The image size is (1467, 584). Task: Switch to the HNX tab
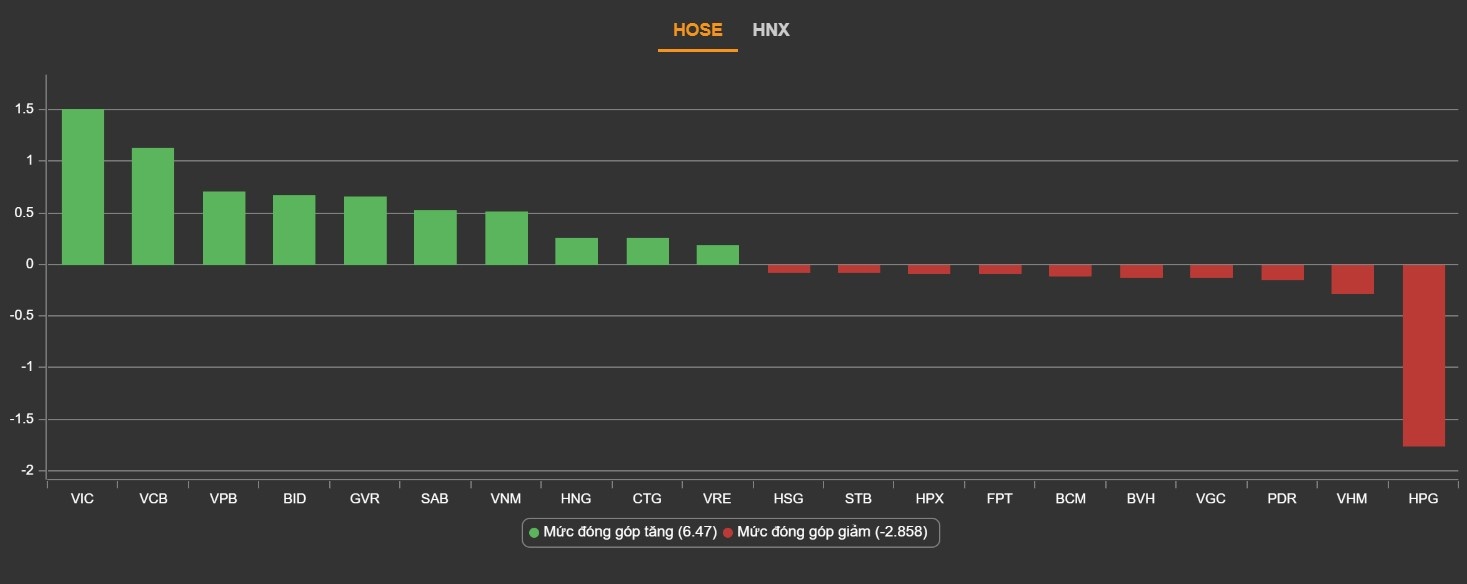(772, 30)
